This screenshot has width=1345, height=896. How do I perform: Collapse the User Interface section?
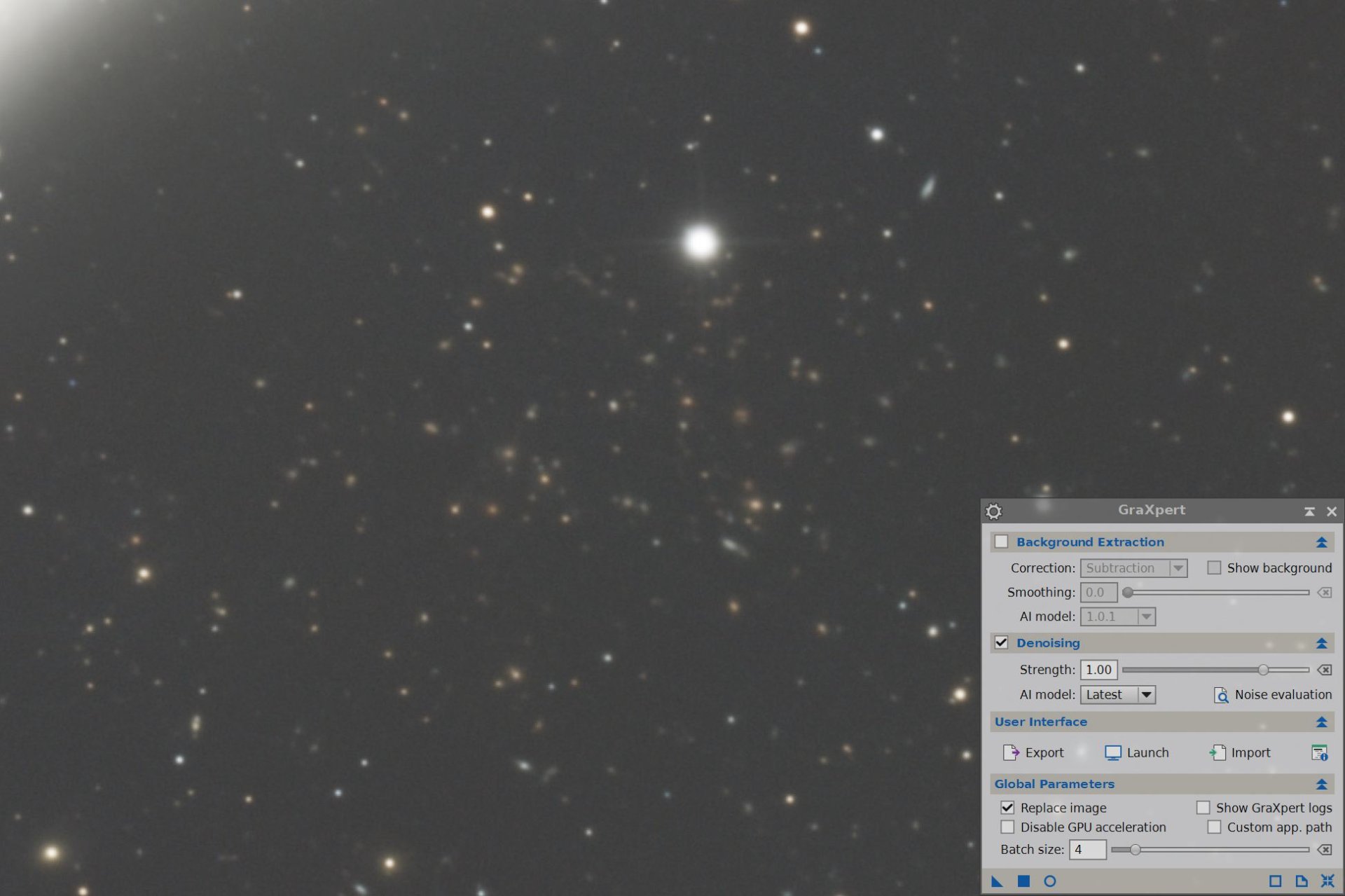1321,722
